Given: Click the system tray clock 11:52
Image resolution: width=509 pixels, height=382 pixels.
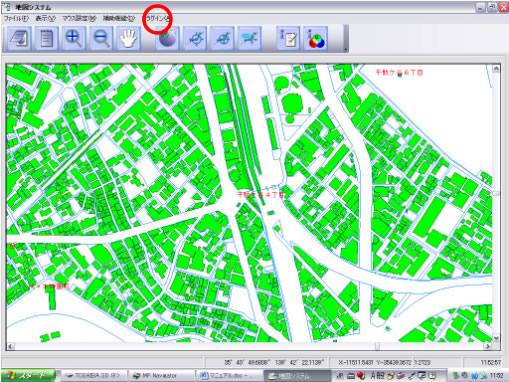Looking at the screenshot, I should click(x=496, y=376).
